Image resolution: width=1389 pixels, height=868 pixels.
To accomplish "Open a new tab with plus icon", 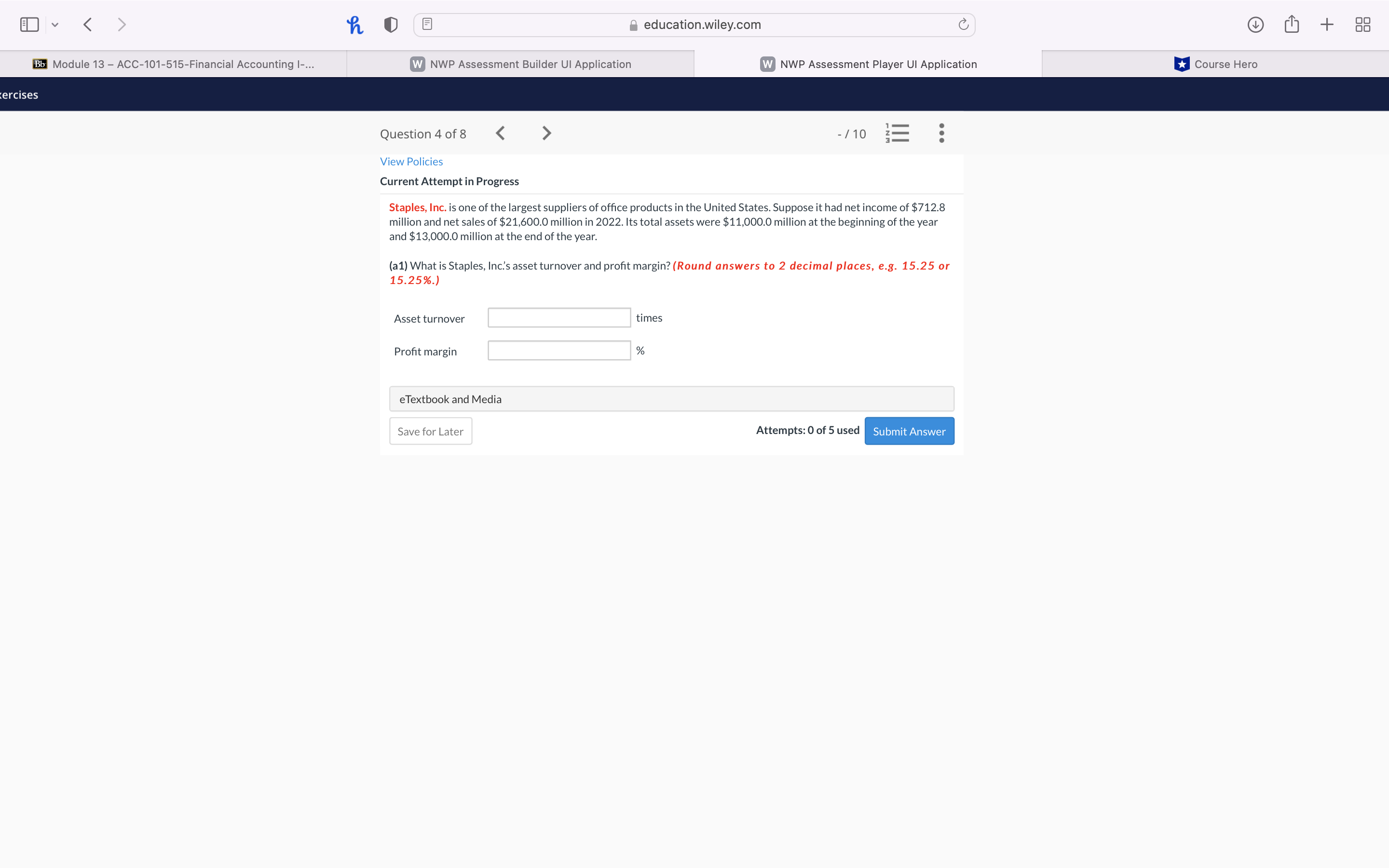I will [1326, 25].
